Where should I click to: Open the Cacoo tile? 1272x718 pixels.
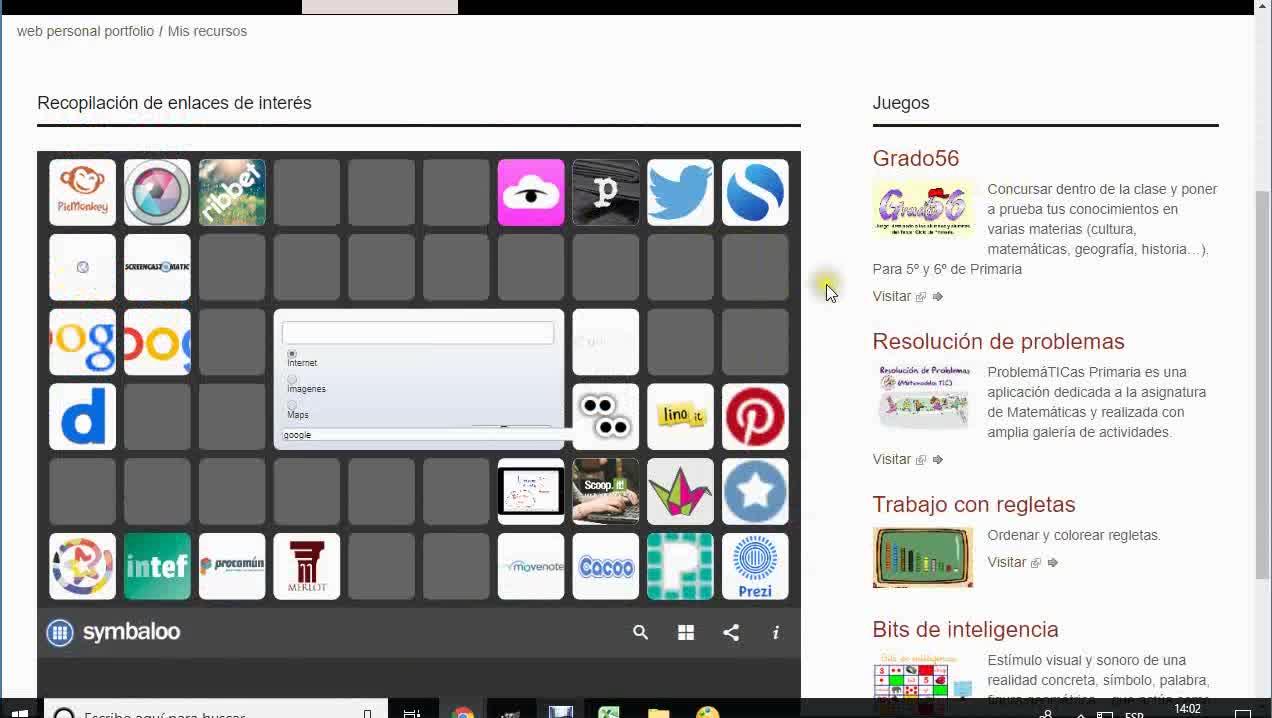(x=606, y=566)
